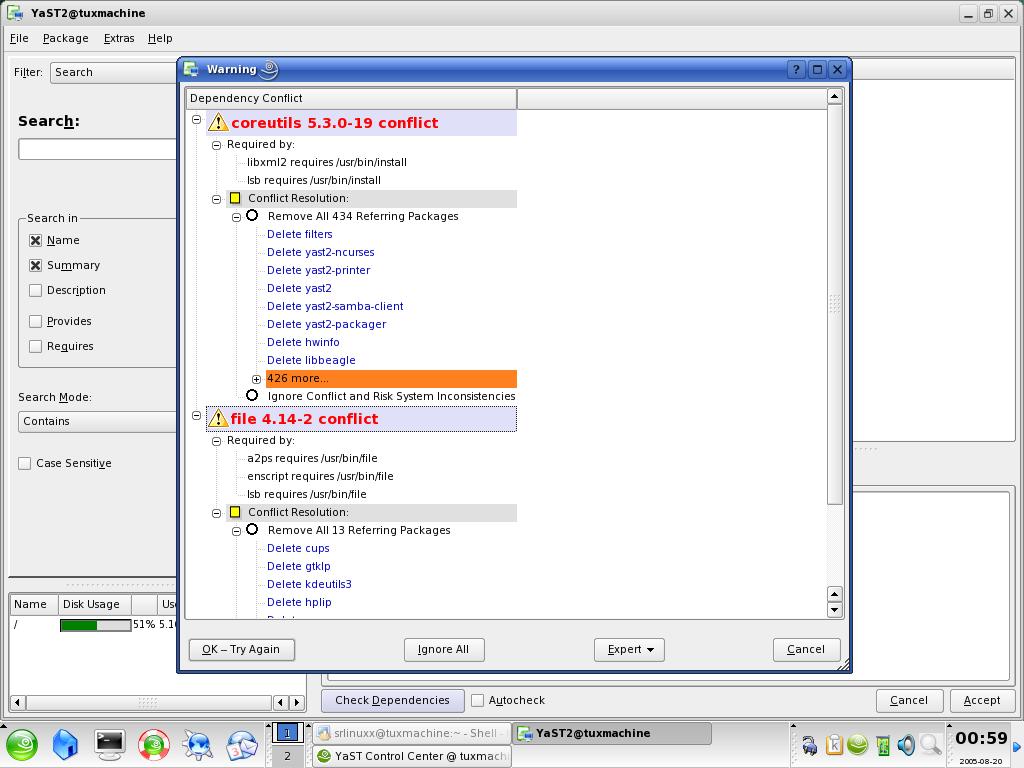Click the What's This help button in Warning dialog
This screenshot has width=1024, height=768.
(x=796, y=69)
